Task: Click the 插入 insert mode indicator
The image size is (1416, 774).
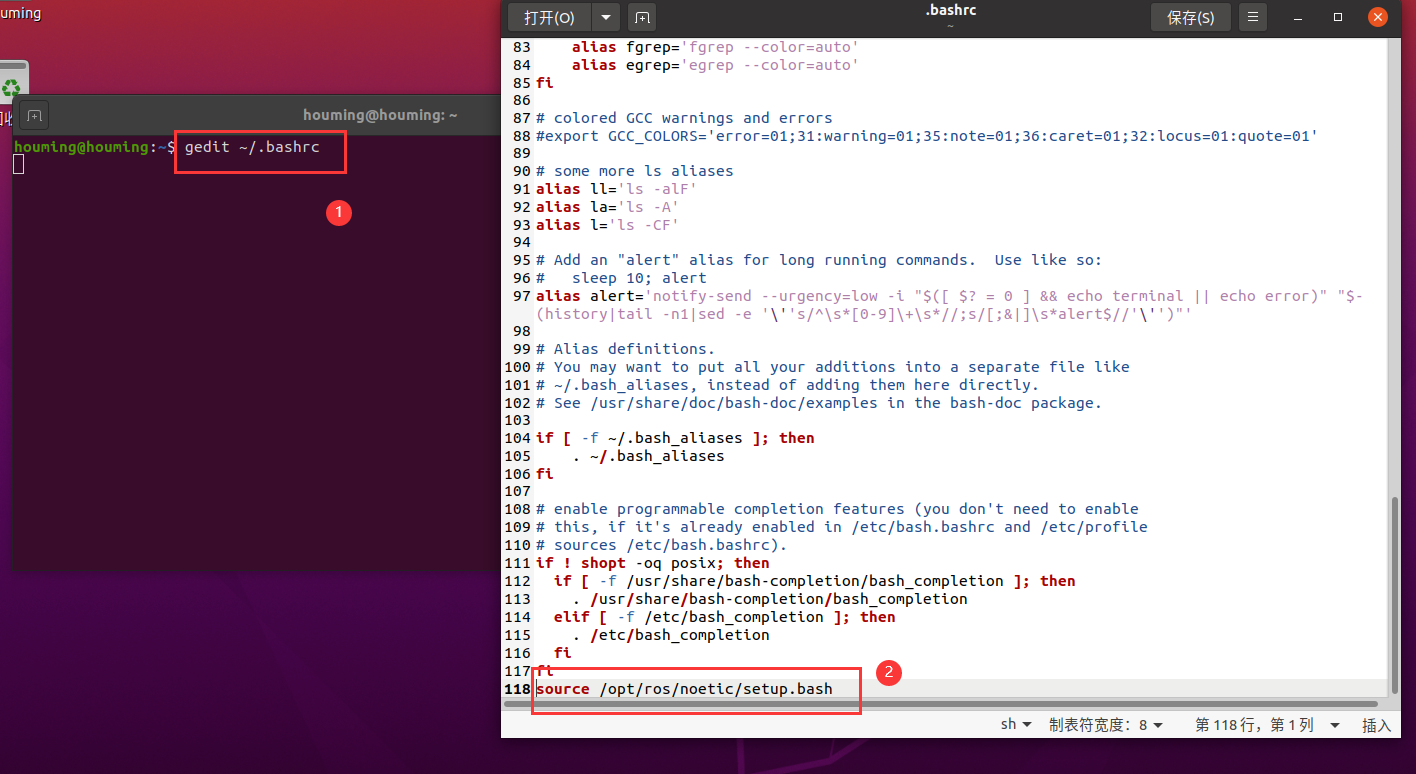Action: [1376, 725]
